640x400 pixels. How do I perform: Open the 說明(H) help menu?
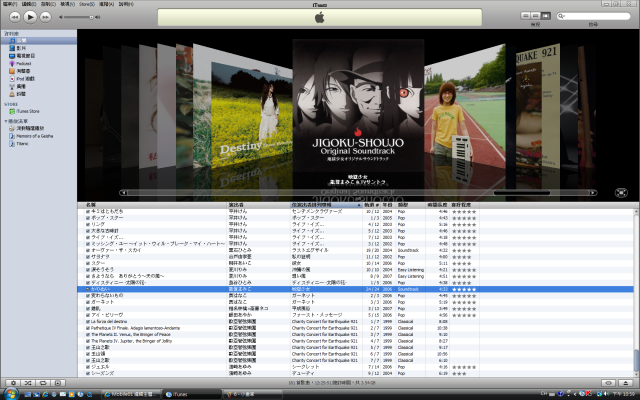(126, 4)
